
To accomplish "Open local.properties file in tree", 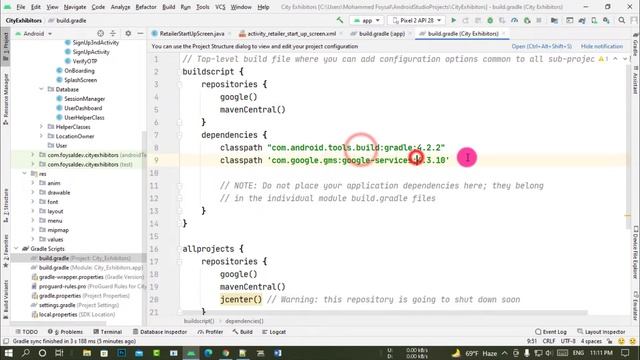I will pos(58,314).
